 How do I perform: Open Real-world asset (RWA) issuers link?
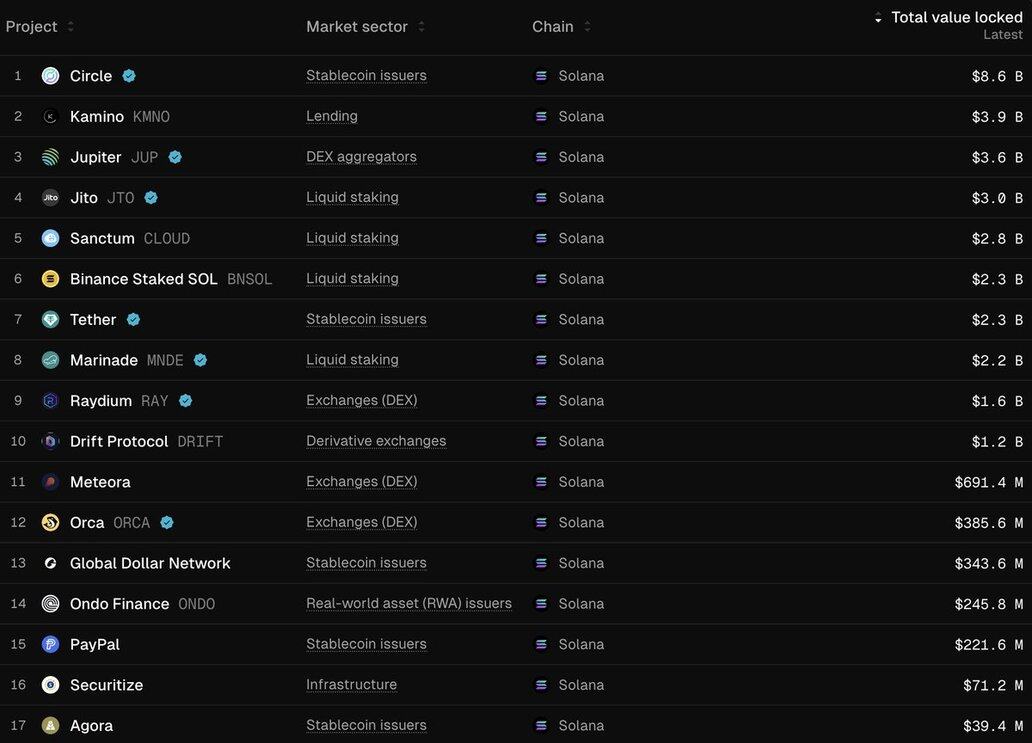[409, 603]
